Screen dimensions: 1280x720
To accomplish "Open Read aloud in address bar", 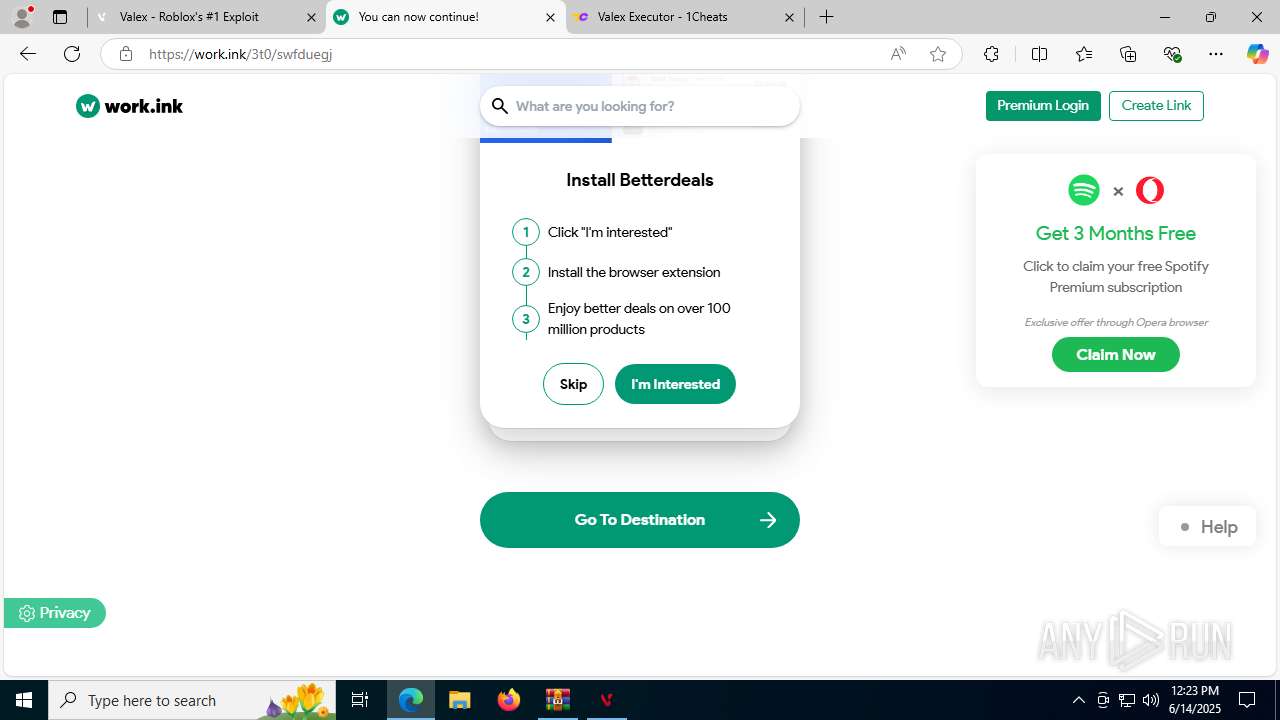I will tap(898, 54).
